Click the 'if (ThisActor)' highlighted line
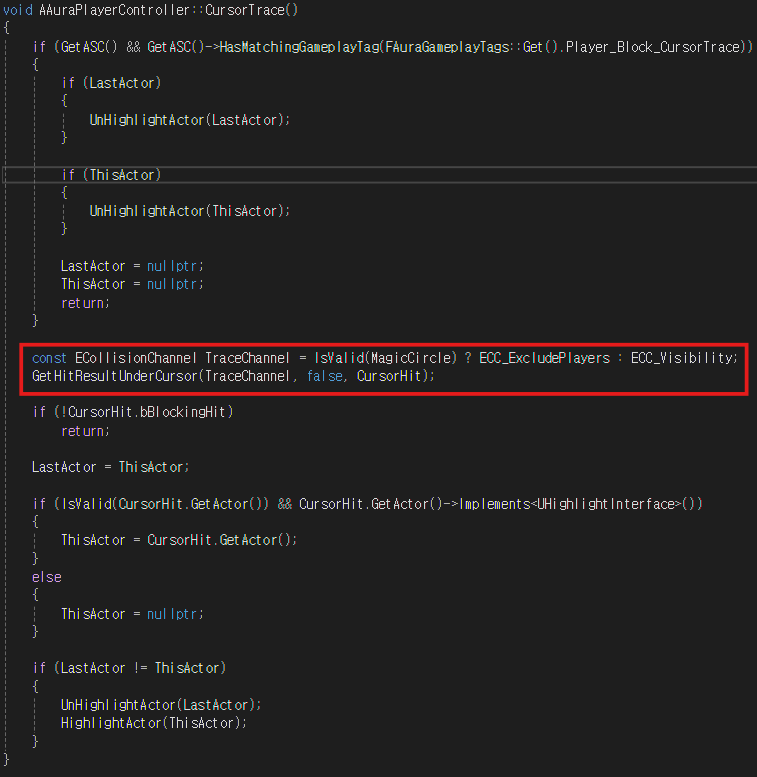This screenshot has width=757, height=777. click(x=111, y=175)
